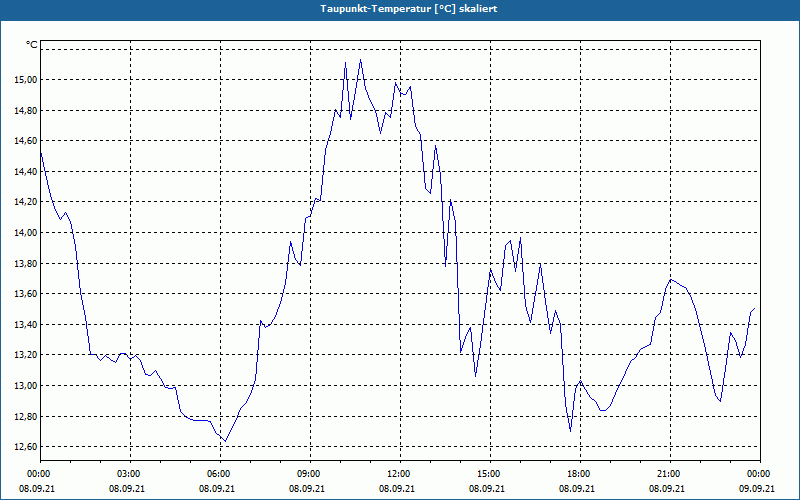The image size is (800, 500).
Task: Click the 18:00 time label
Action: point(580,474)
